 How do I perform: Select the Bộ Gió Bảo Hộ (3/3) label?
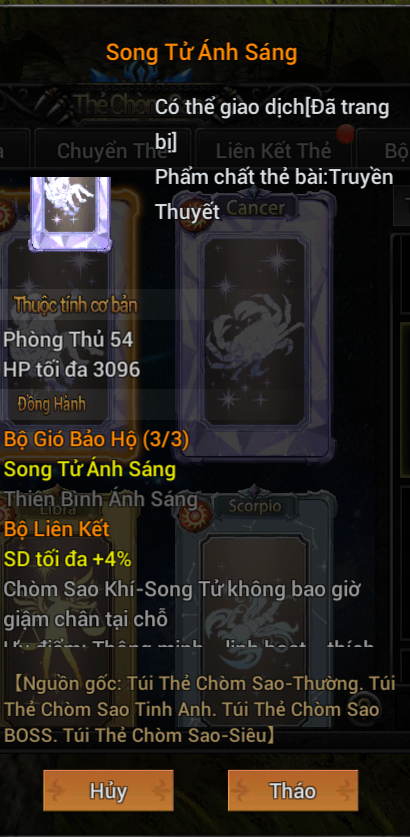pyautogui.click(x=97, y=440)
